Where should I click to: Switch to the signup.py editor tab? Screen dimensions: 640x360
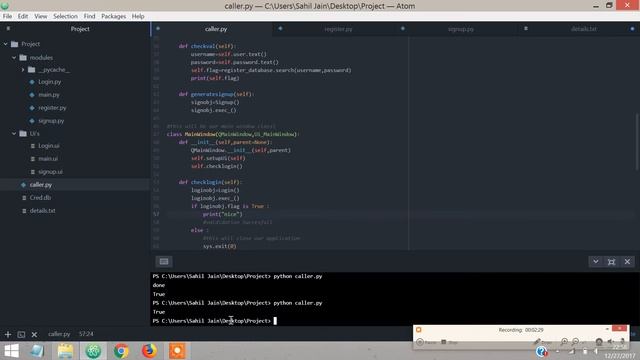coord(460,29)
